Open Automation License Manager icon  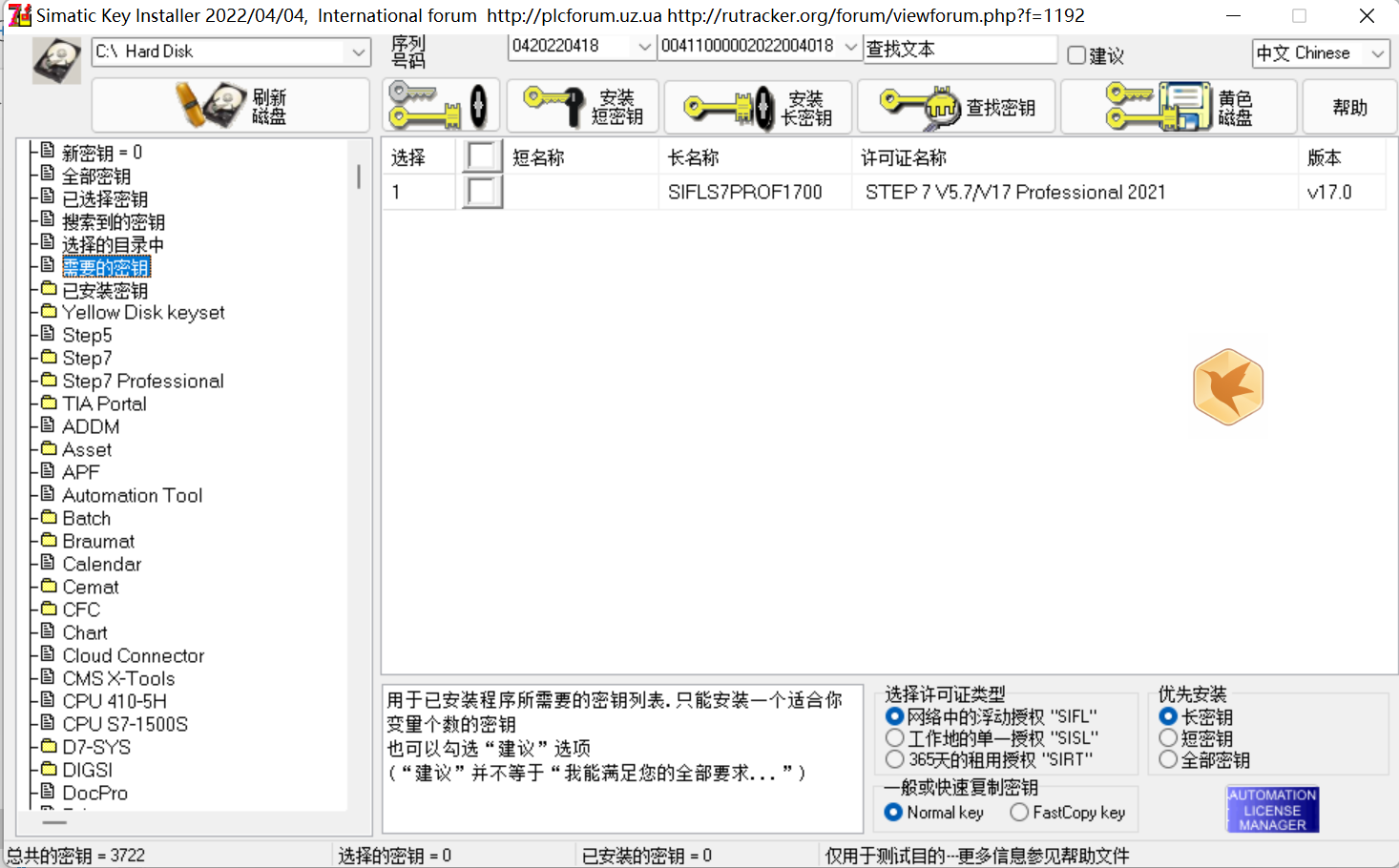pyautogui.click(x=1272, y=810)
